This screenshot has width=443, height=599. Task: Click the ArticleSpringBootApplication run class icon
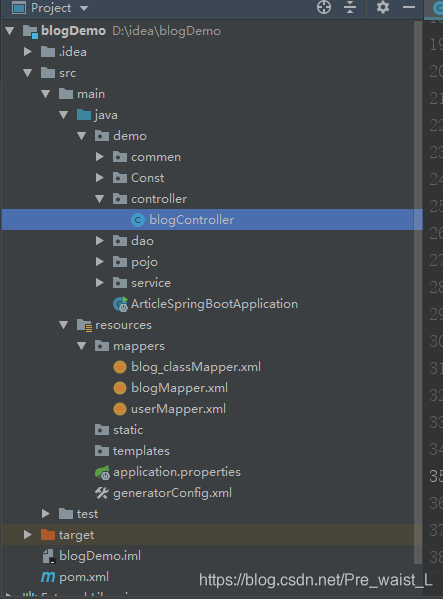click(121, 304)
